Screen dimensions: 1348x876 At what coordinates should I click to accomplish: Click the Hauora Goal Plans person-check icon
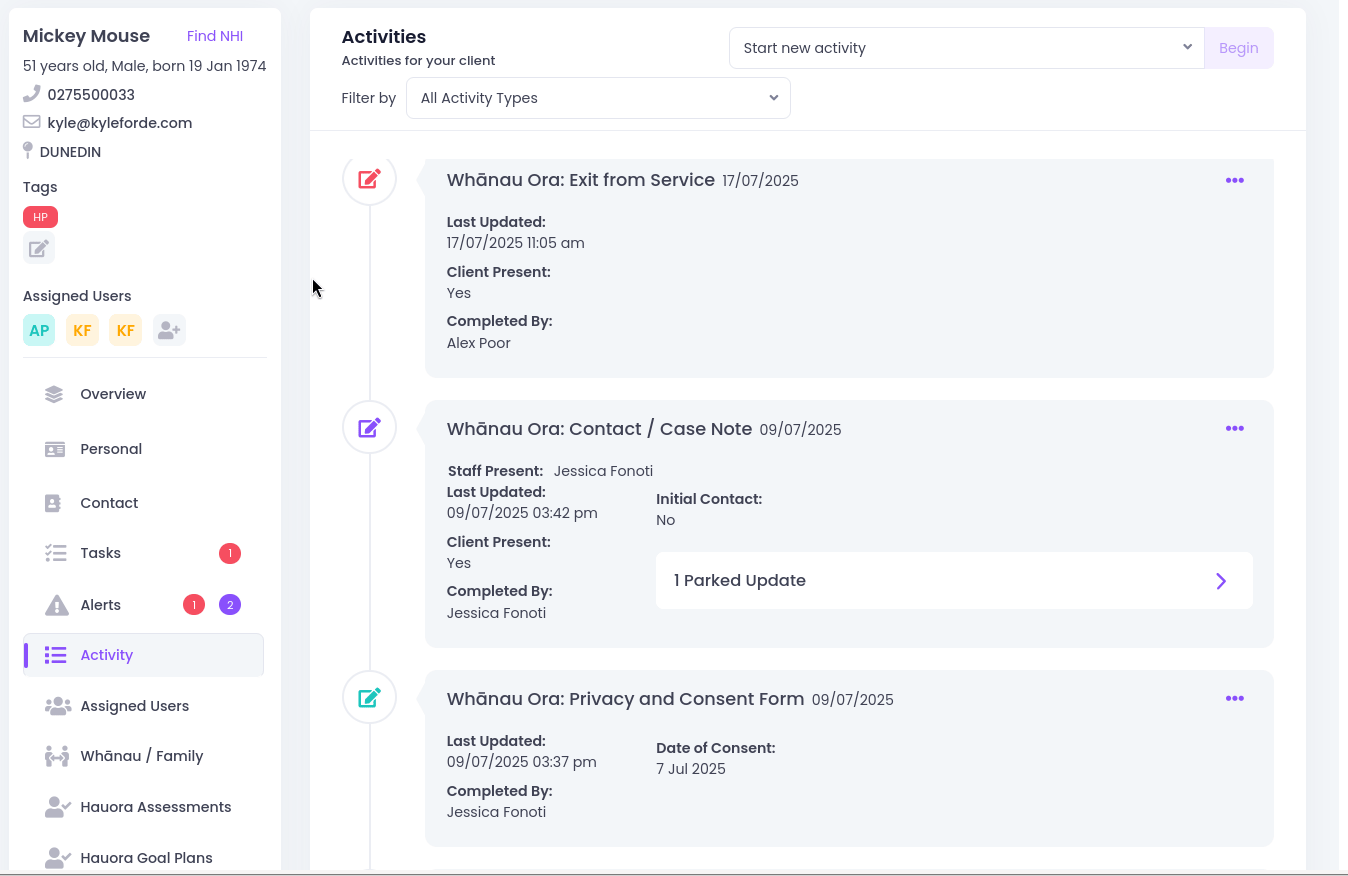57,858
